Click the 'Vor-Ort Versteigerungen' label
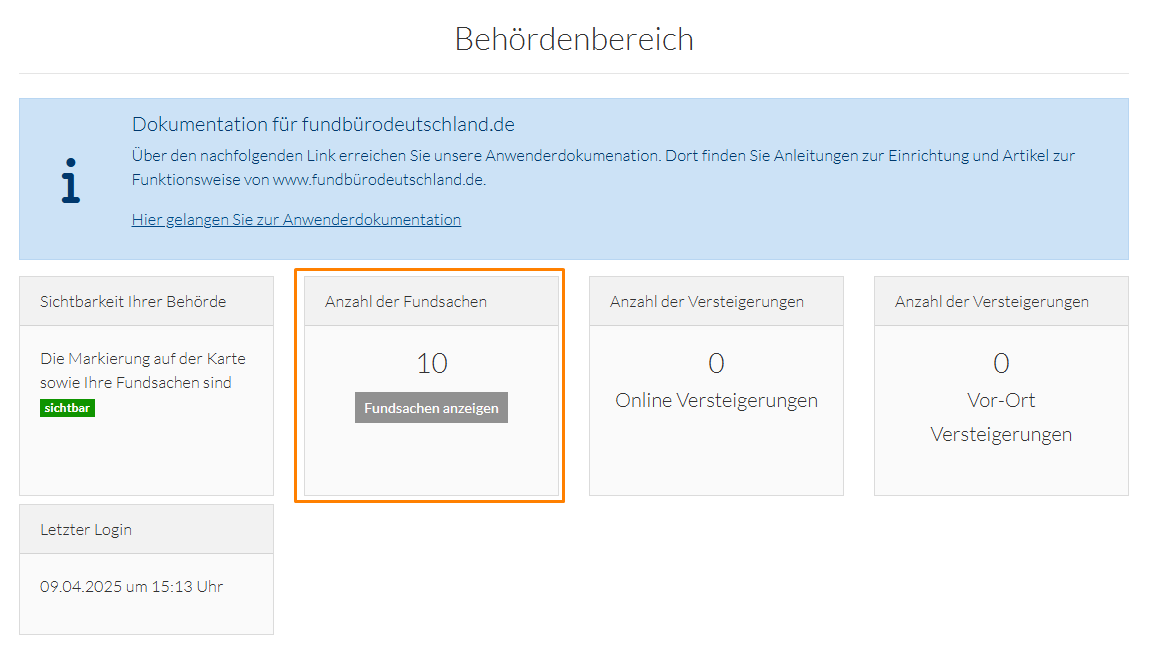1154x646 pixels. pos(1001,417)
